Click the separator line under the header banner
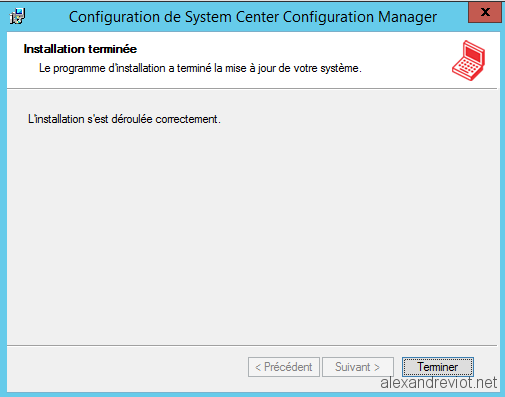Screen dimensions: 505x397 pyautogui.click(x=252, y=89)
